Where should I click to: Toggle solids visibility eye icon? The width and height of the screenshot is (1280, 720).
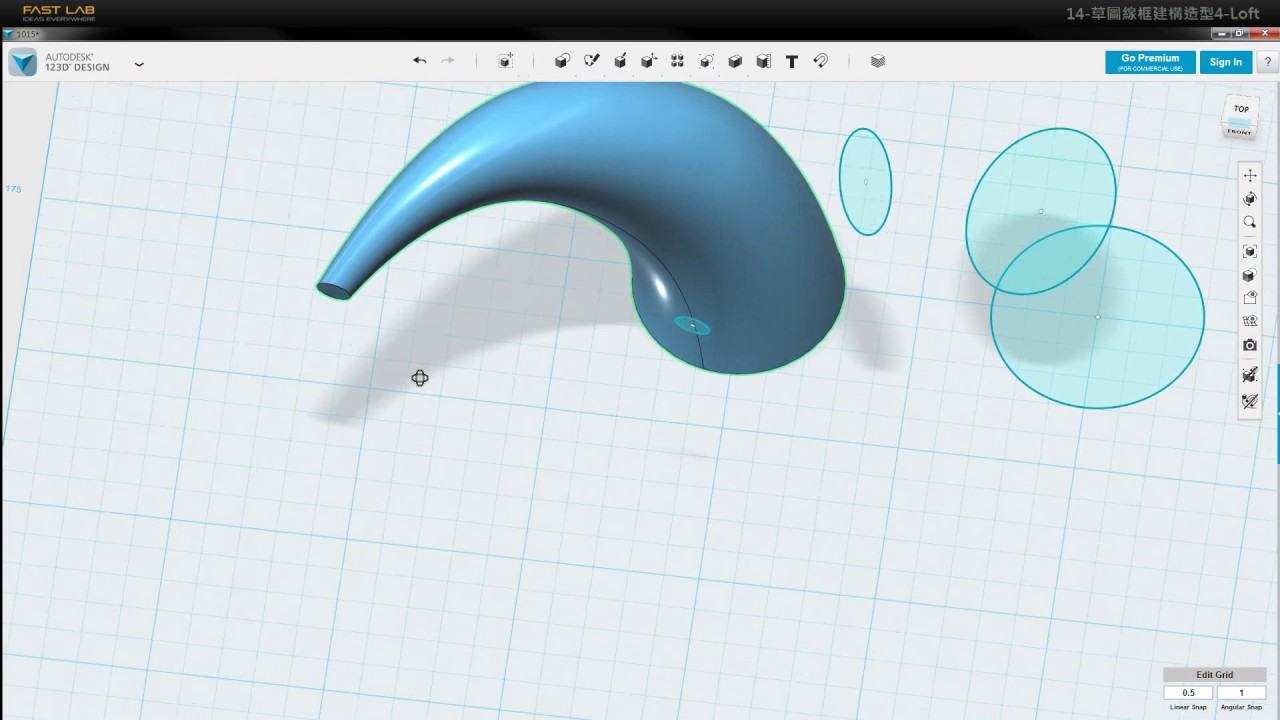1250,298
